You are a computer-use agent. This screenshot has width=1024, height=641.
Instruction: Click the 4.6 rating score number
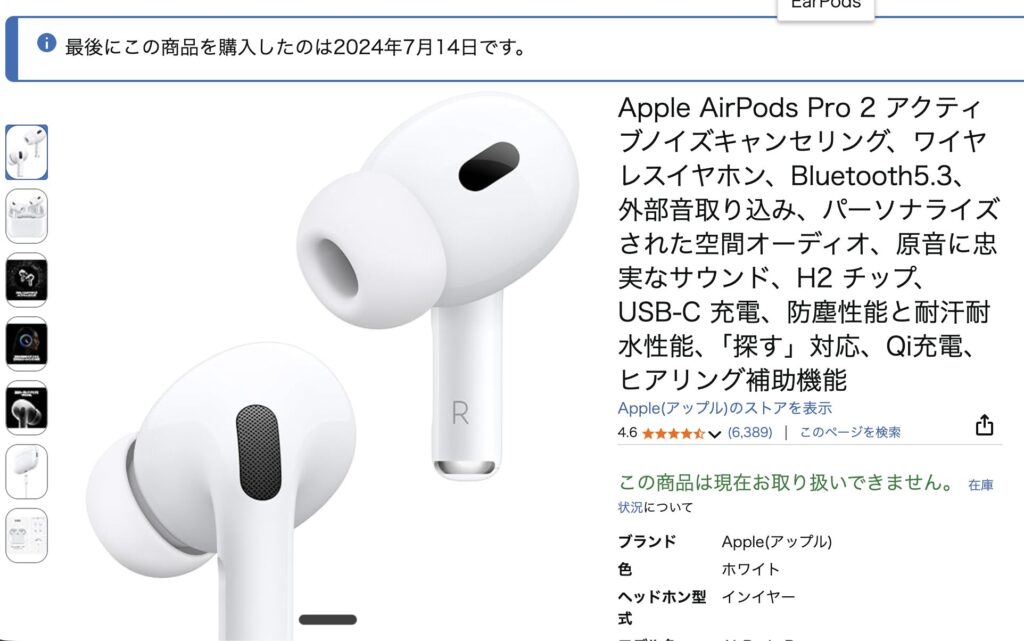click(x=627, y=433)
